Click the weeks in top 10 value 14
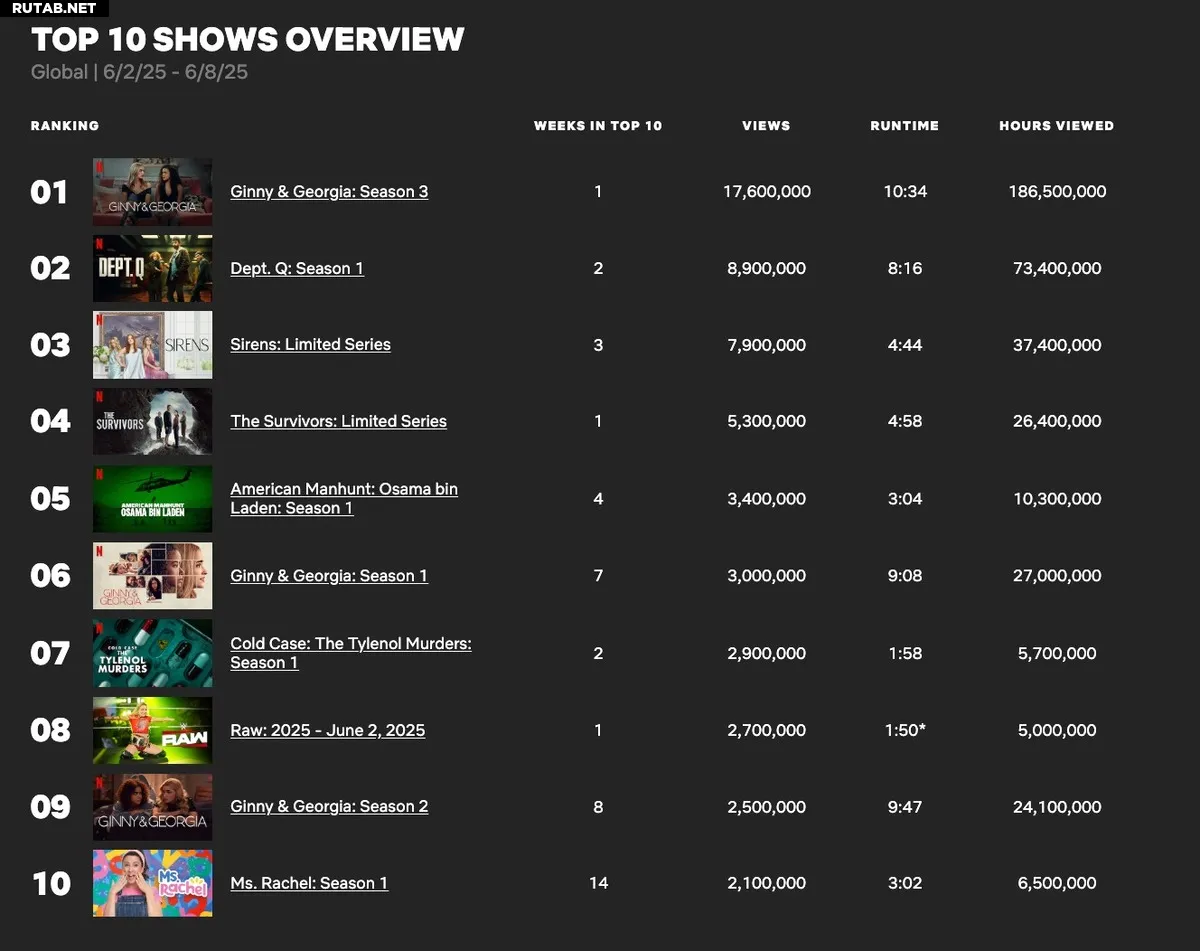This screenshot has height=951, width=1200. [x=598, y=883]
